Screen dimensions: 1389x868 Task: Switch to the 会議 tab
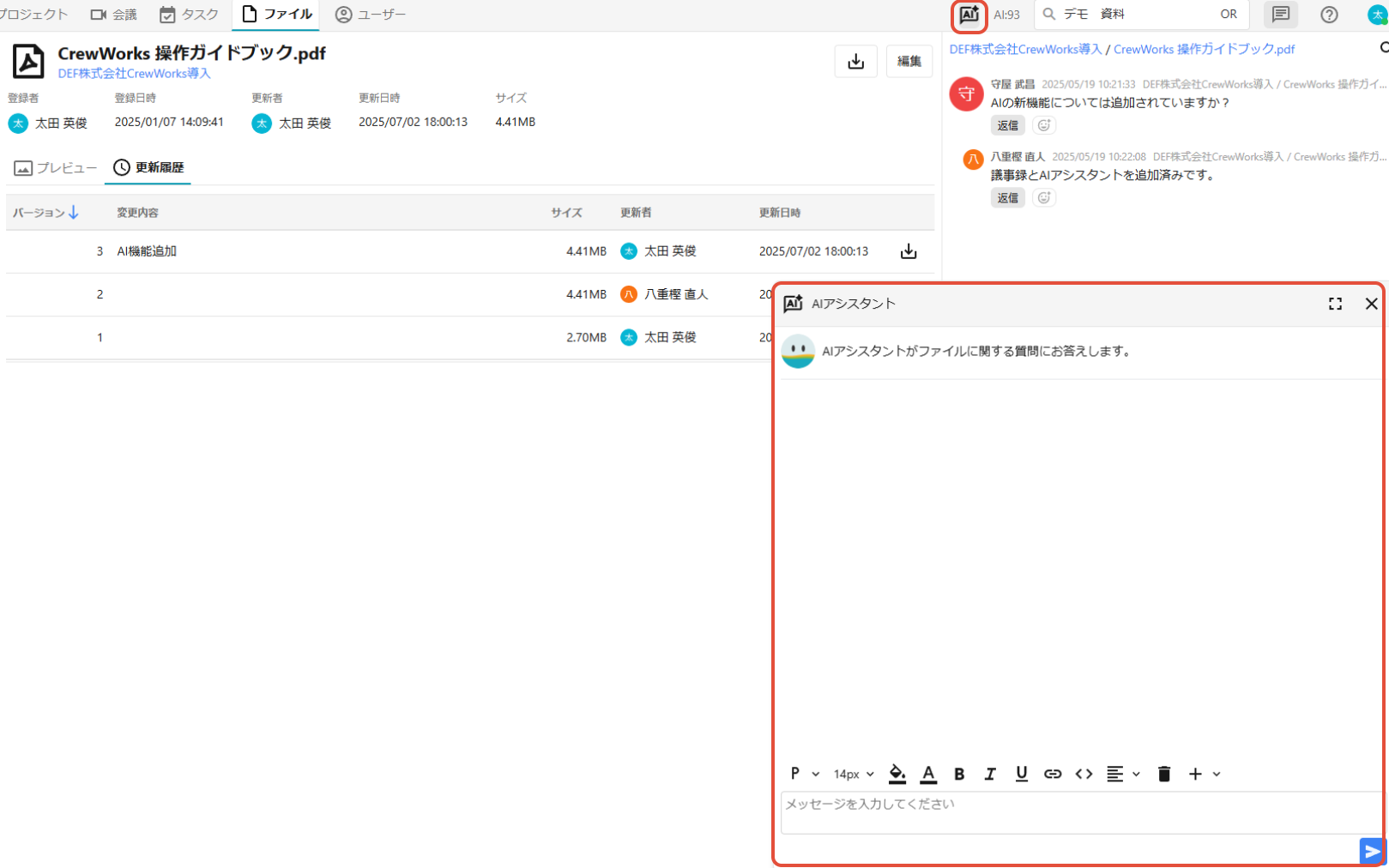(x=113, y=15)
